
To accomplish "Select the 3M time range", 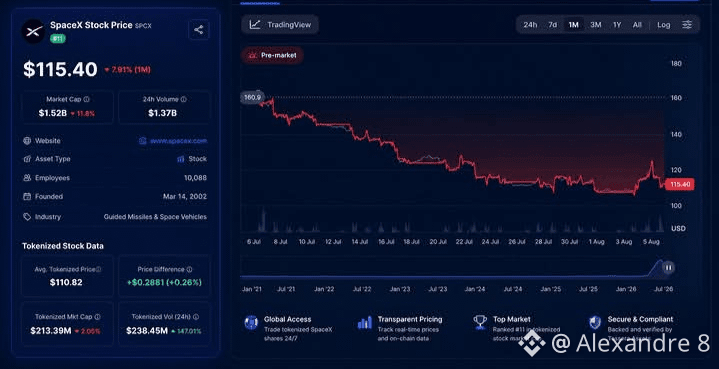I will click(x=596, y=25).
